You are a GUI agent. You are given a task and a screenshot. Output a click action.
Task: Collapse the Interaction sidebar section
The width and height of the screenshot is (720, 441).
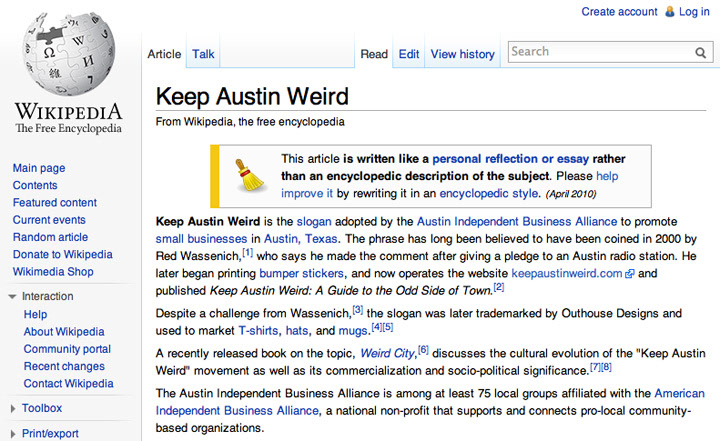pyautogui.click(x=12, y=297)
